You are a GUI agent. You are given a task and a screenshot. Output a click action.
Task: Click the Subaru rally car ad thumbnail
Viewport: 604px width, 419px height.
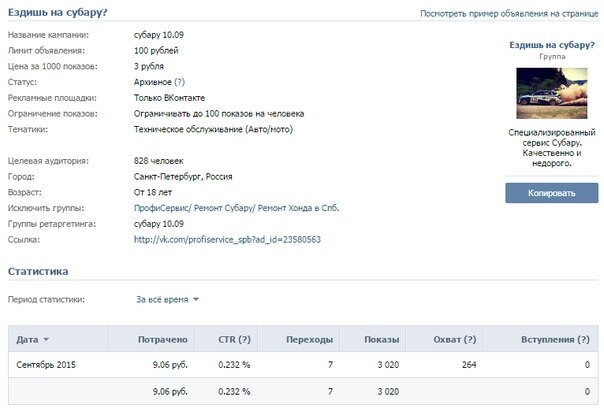[x=552, y=93]
